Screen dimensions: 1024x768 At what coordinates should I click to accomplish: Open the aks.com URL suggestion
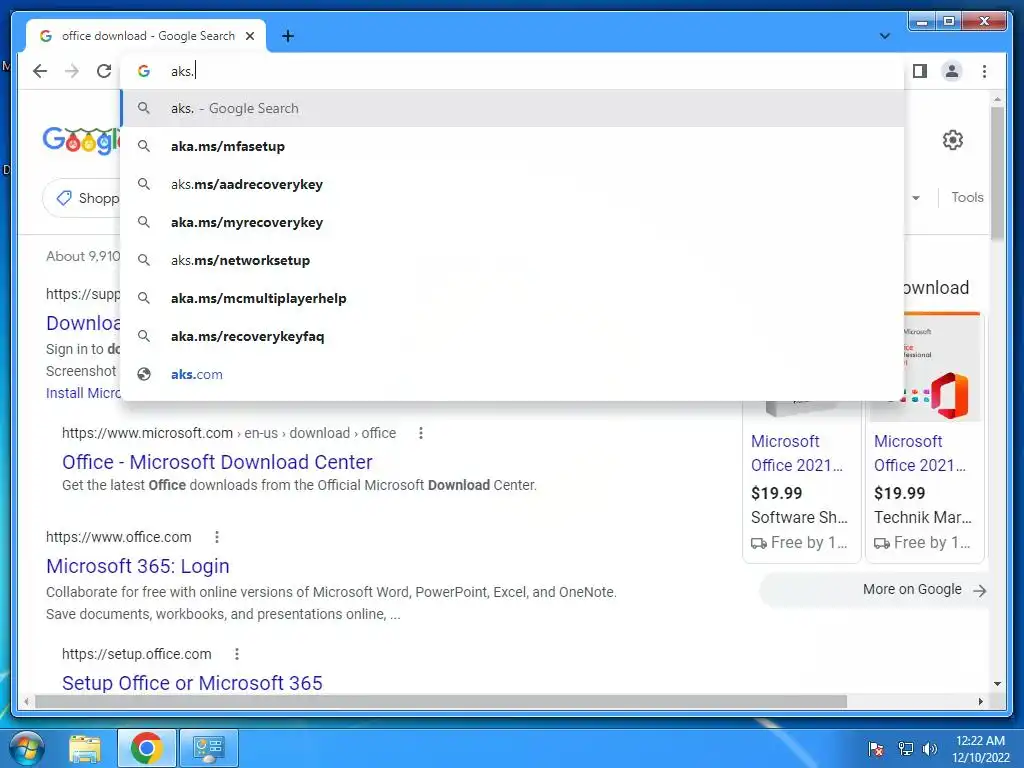[x=513, y=374]
